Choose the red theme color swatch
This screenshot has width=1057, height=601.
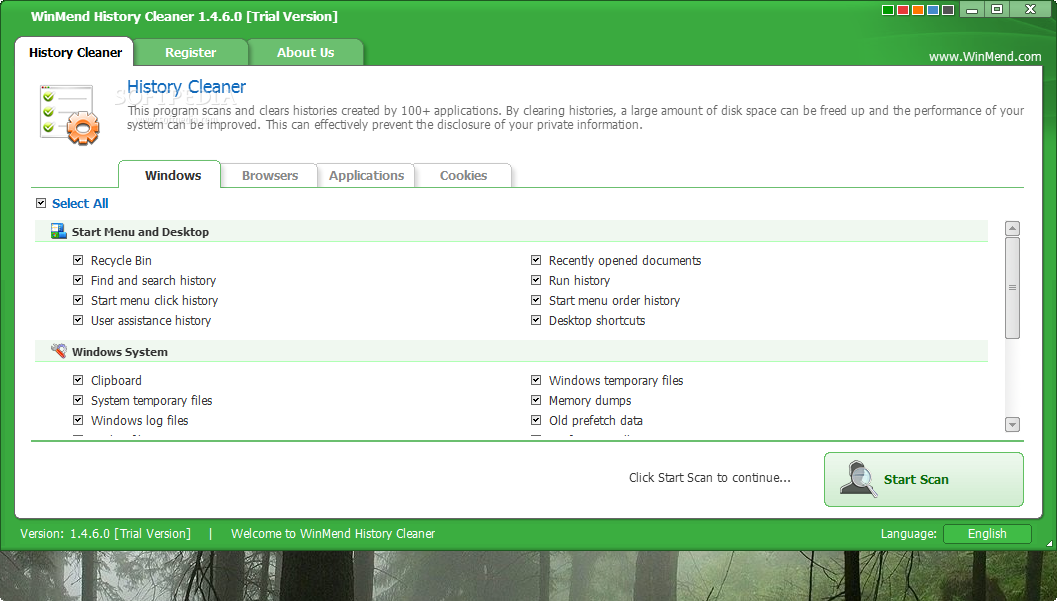(903, 10)
